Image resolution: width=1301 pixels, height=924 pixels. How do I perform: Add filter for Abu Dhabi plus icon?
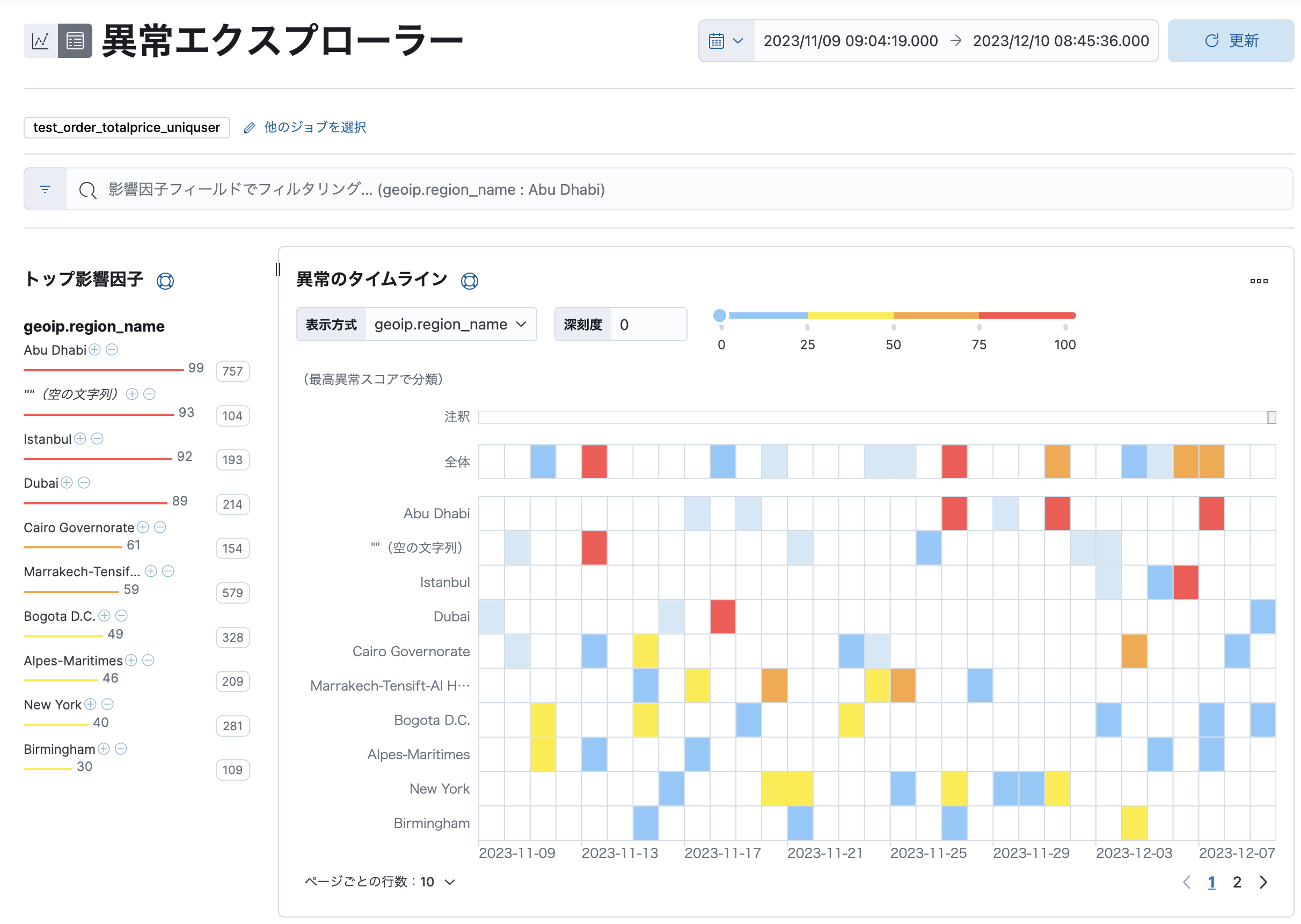point(95,350)
